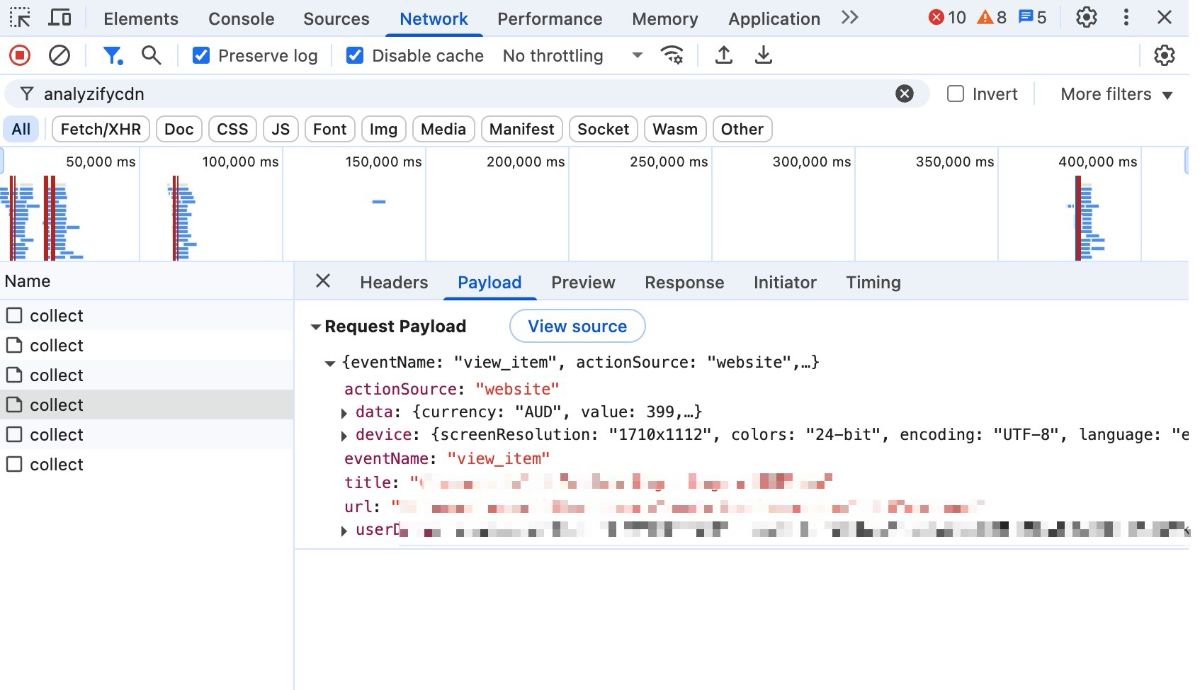
Task: Select the third collect request
Action: pyautogui.click(x=147, y=375)
